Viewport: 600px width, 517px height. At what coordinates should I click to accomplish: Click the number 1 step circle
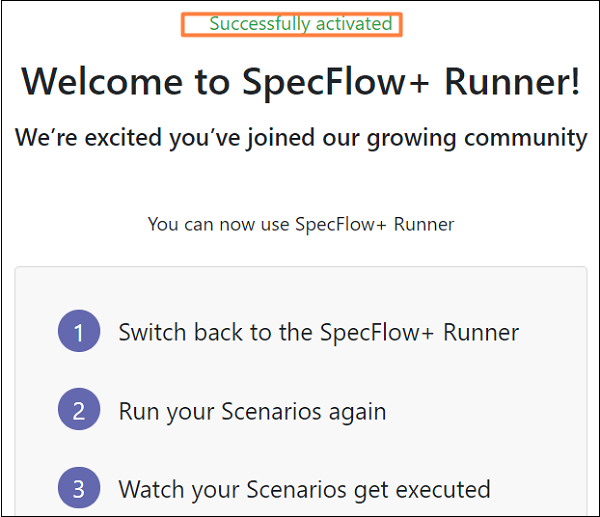point(80,332)
